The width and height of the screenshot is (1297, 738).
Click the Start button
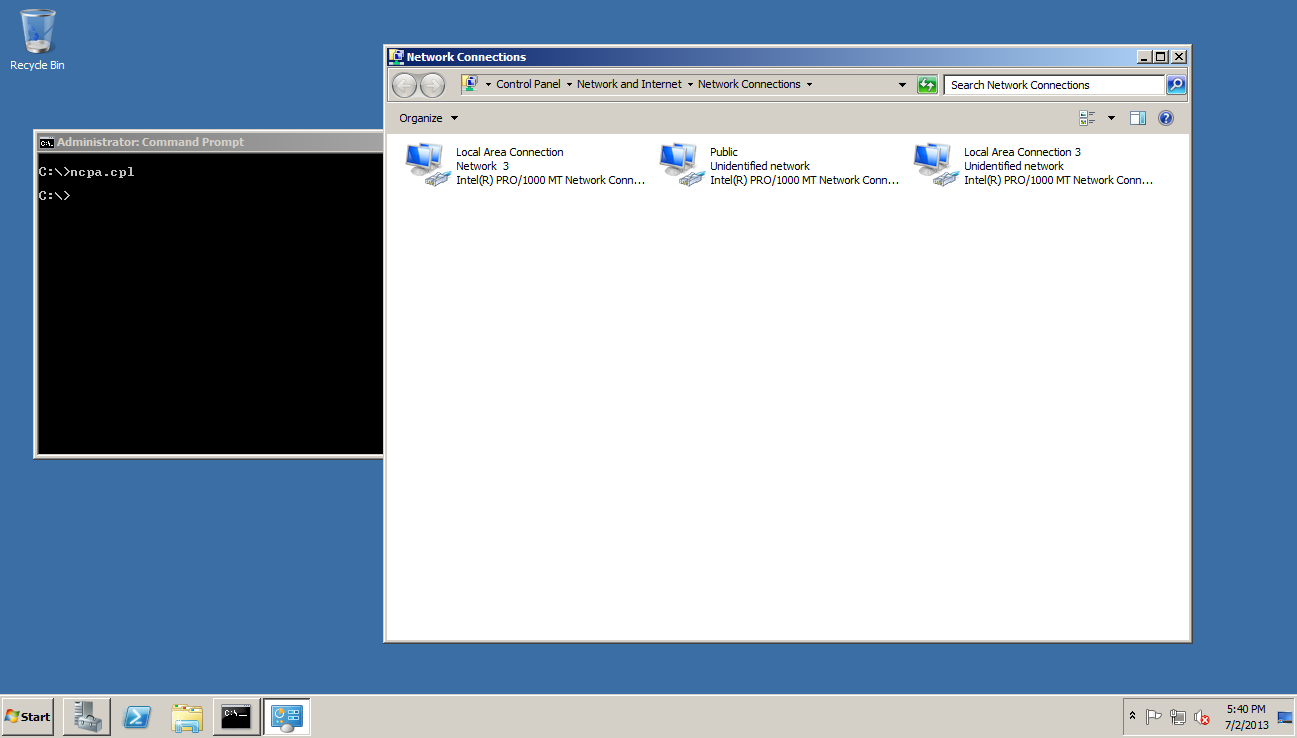(x=28, y=716)
